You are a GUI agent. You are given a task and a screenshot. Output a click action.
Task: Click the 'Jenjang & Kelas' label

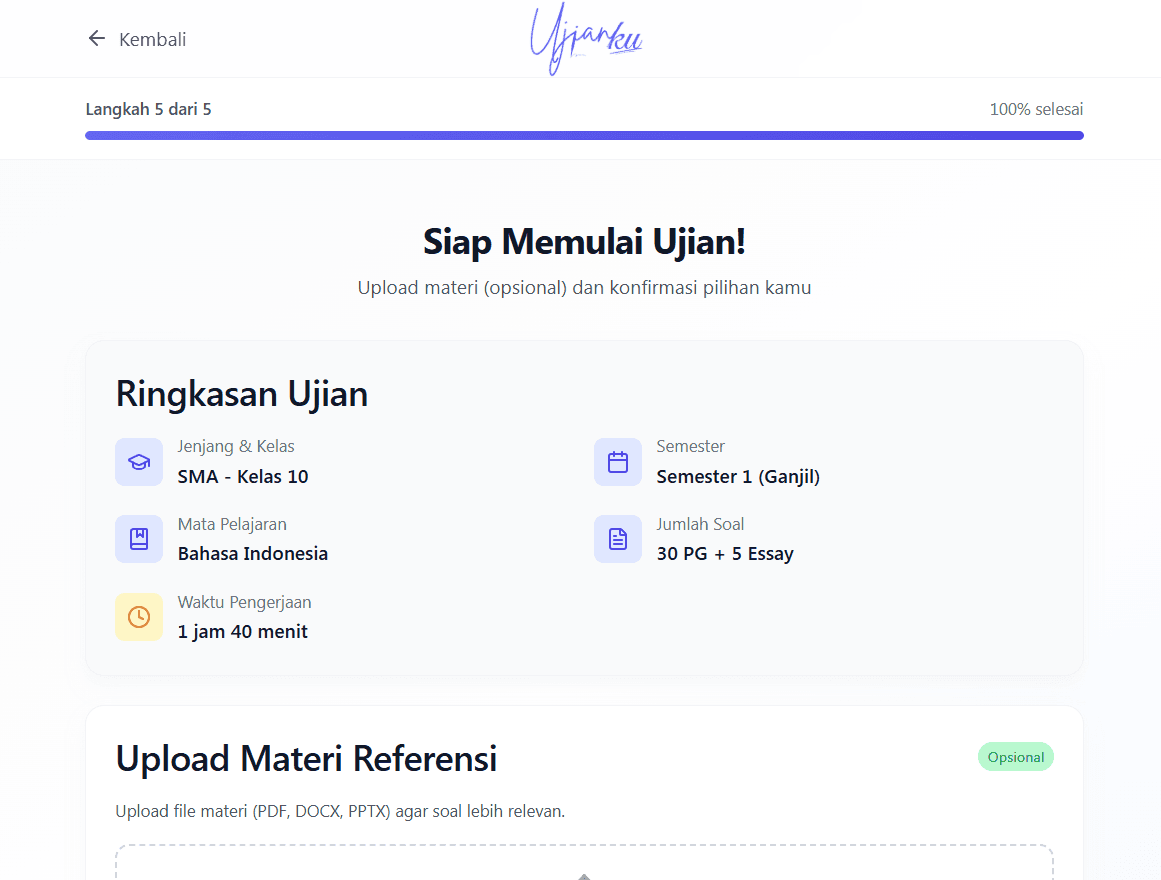[235, 446]
